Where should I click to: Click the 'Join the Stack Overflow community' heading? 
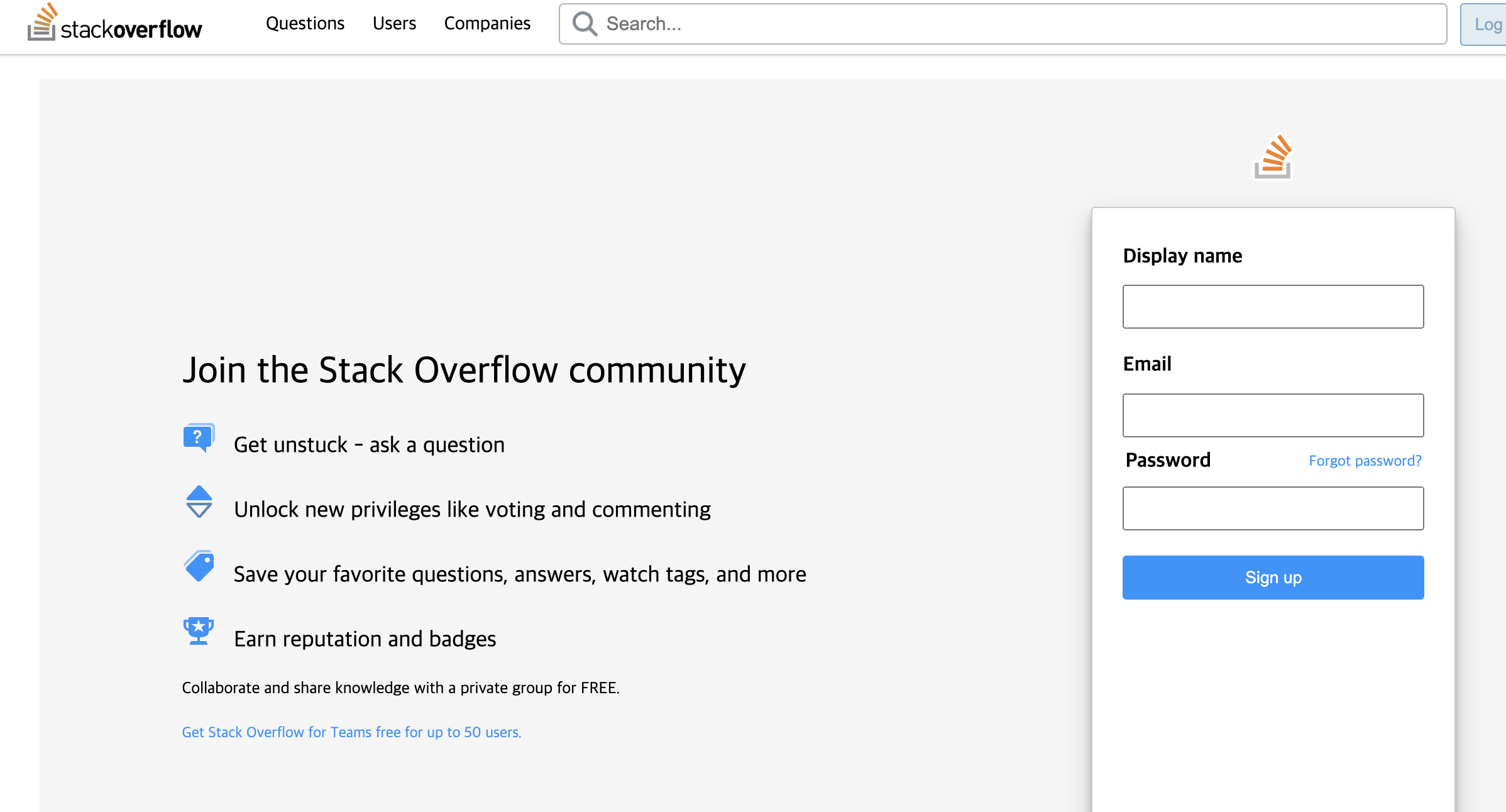pyautogui.click(x=464, y=370)
